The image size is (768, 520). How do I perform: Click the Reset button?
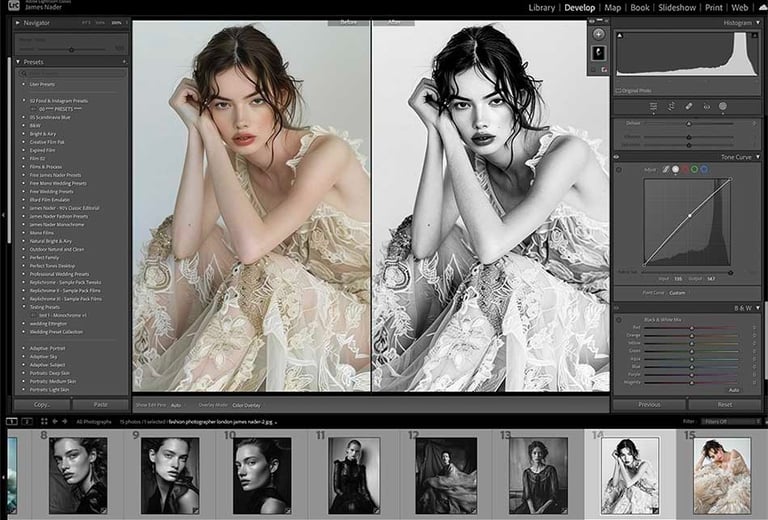725,404
